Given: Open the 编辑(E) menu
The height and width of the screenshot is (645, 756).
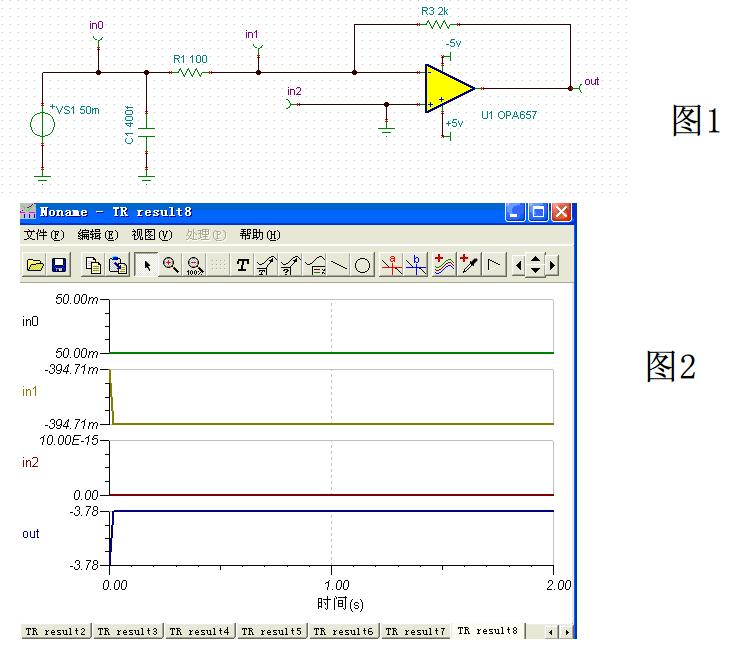Looking at the screenshot, I should pyautogui.click(x=98, y=235).
